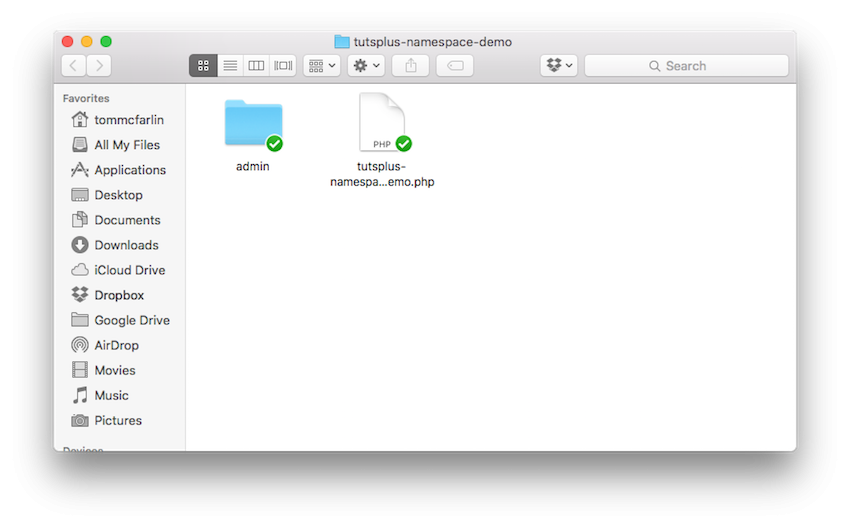Open the item arrangement dropdown
Viewport: 850px width, 528px height.
[x=322, y=66]
